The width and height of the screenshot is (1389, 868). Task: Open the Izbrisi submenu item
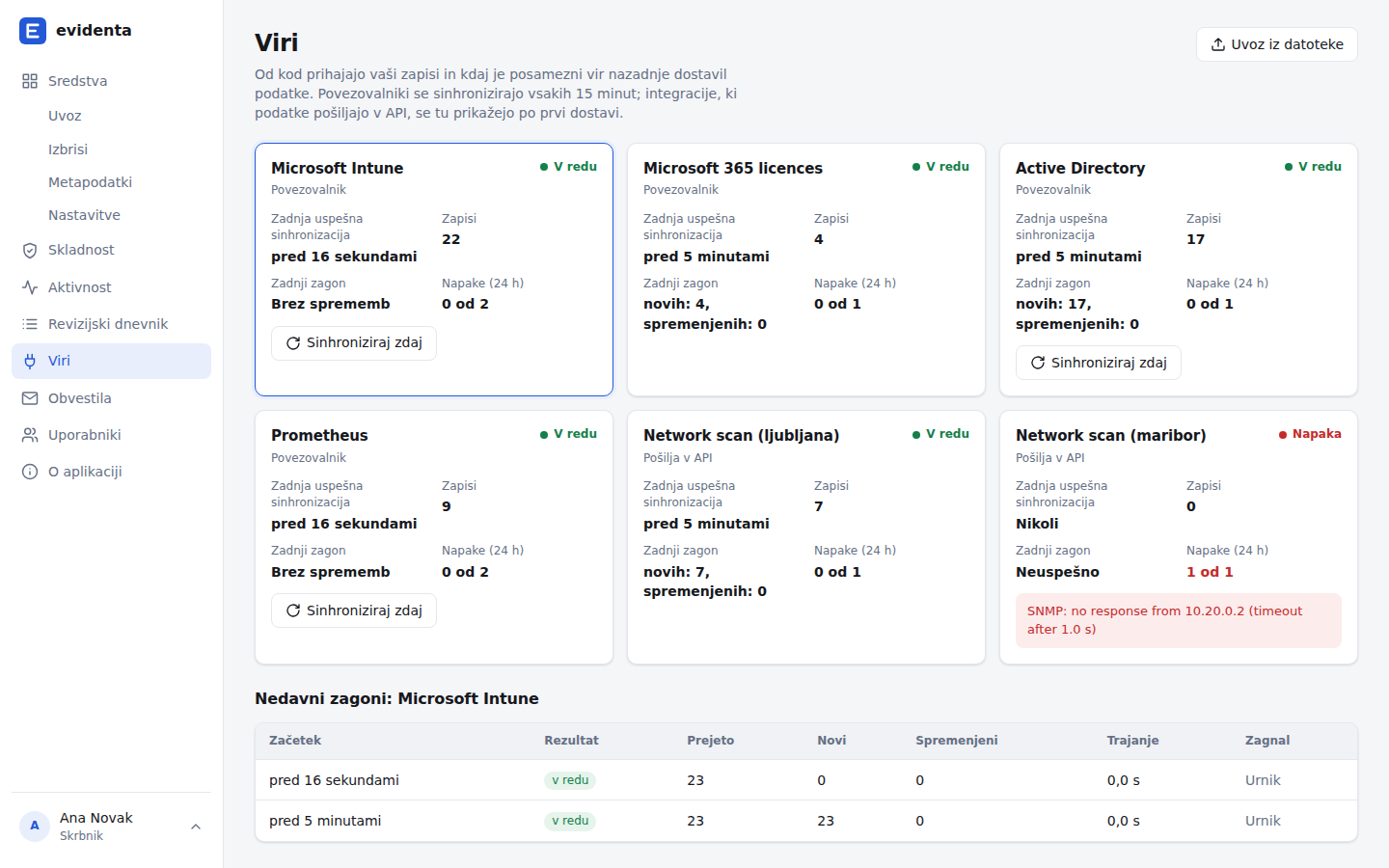(111, 149)
